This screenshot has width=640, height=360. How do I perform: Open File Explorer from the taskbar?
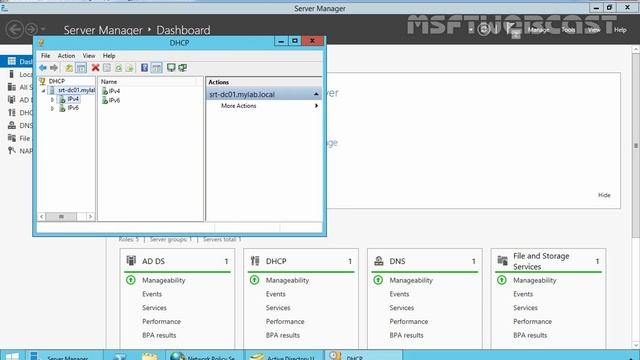point(150,356)
